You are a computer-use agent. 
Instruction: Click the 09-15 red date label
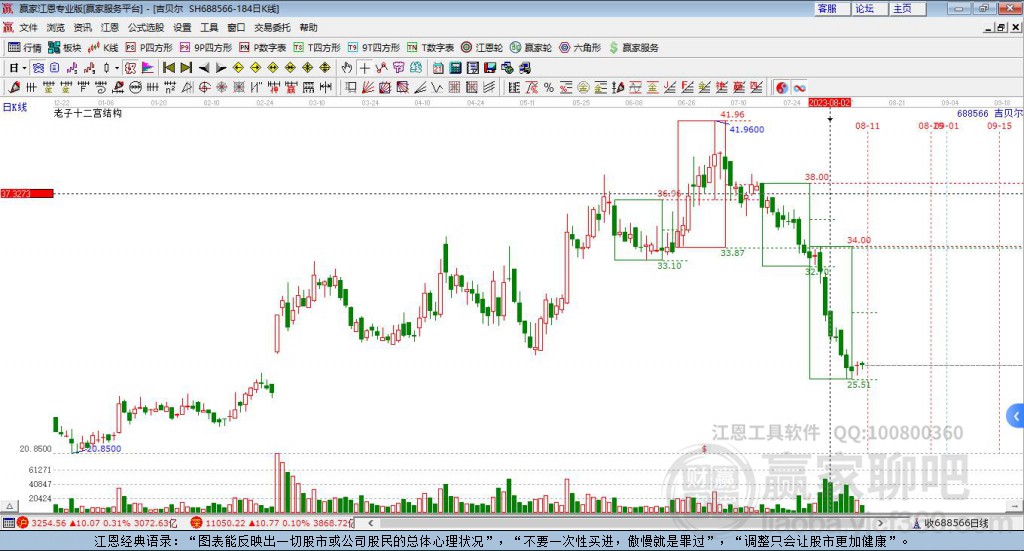tap(999, 126)
